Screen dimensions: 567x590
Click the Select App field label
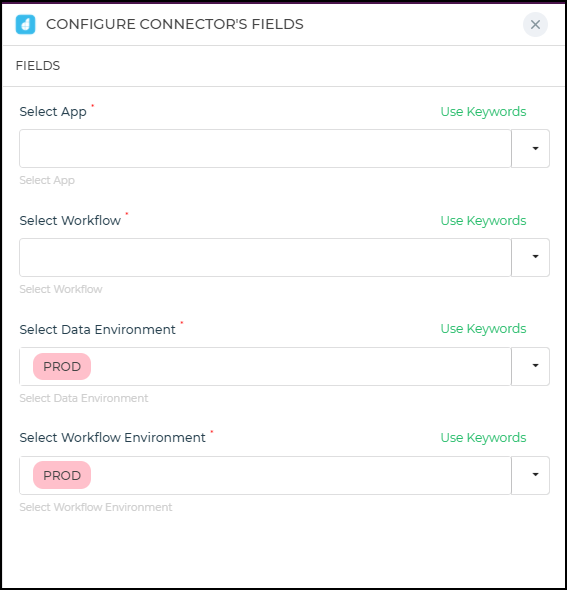pyautogui.click(x=53, y=112)
